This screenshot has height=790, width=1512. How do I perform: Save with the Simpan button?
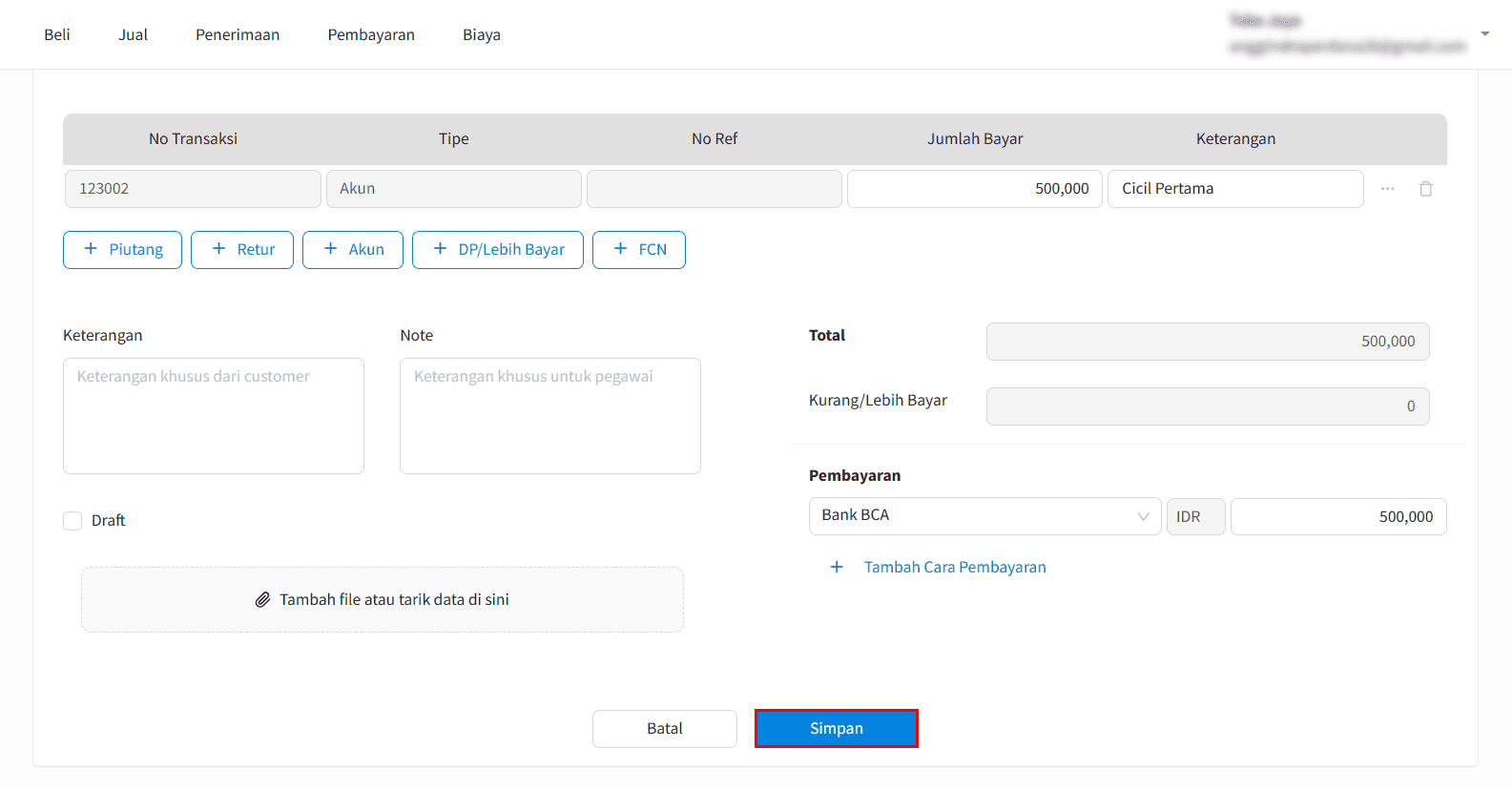pos(837,729)
